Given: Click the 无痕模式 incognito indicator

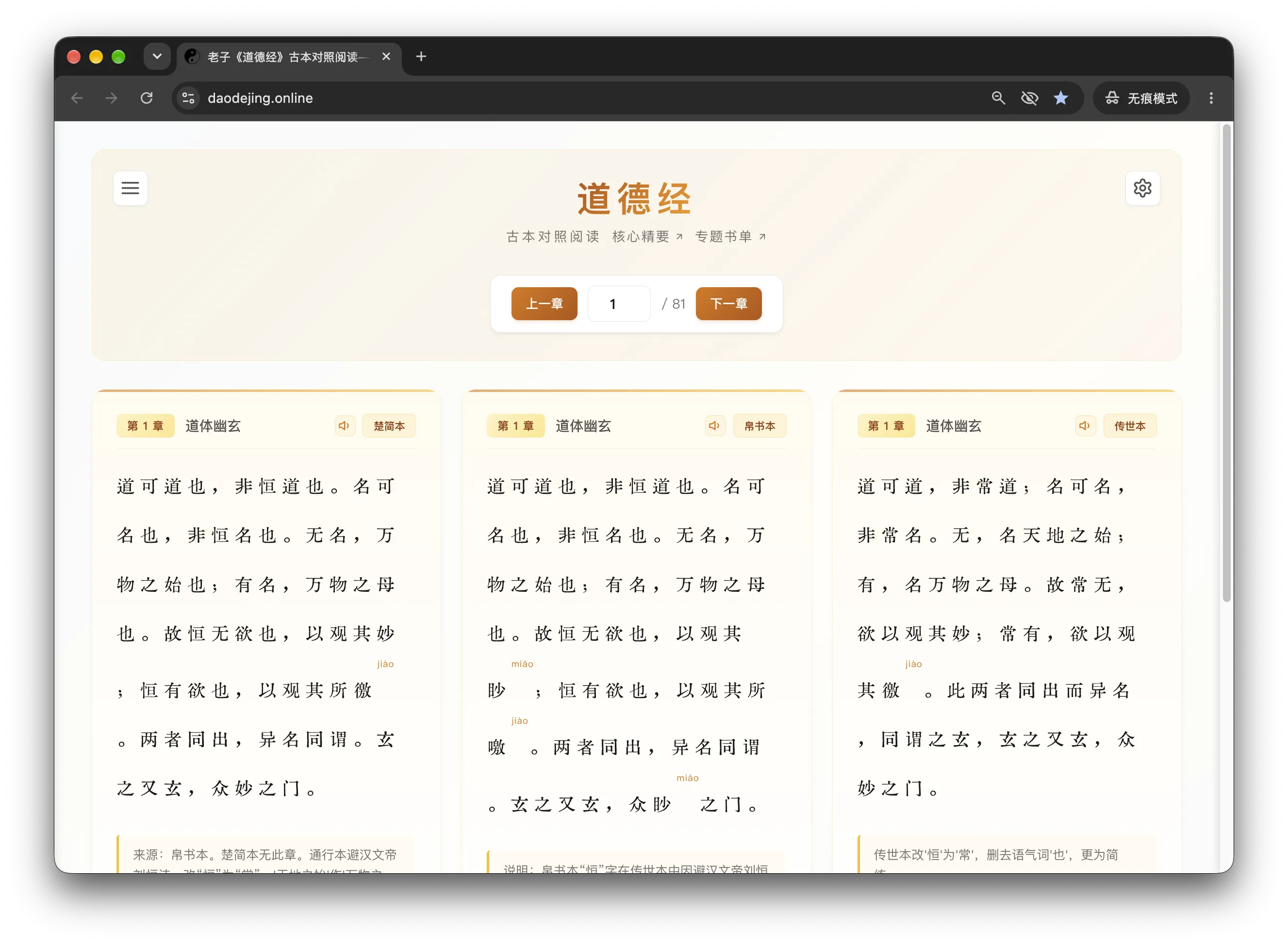Looking at the screenshot, I should click(x=1141, y=98).
